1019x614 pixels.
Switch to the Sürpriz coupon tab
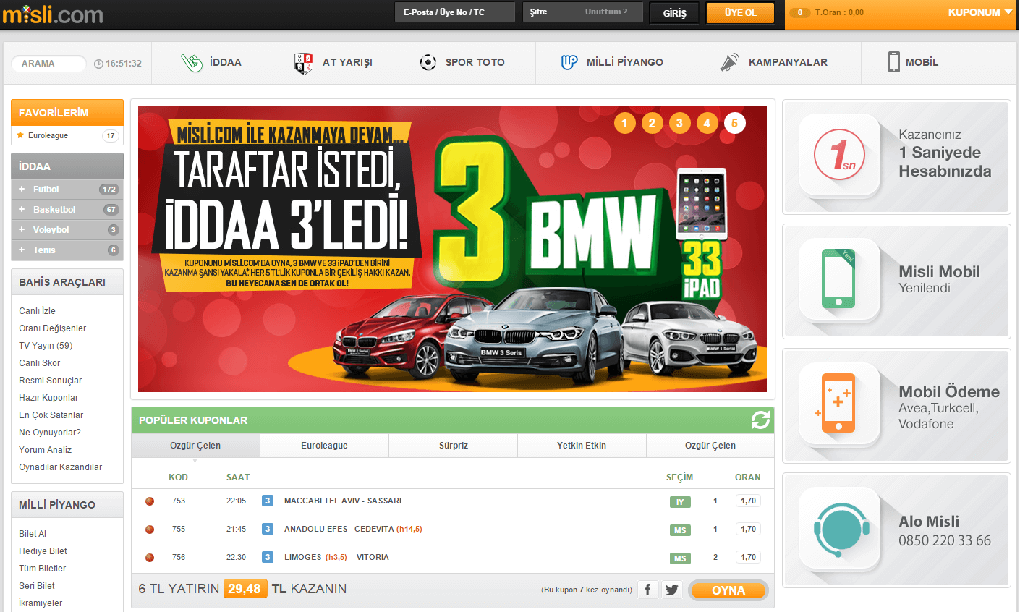452,446
